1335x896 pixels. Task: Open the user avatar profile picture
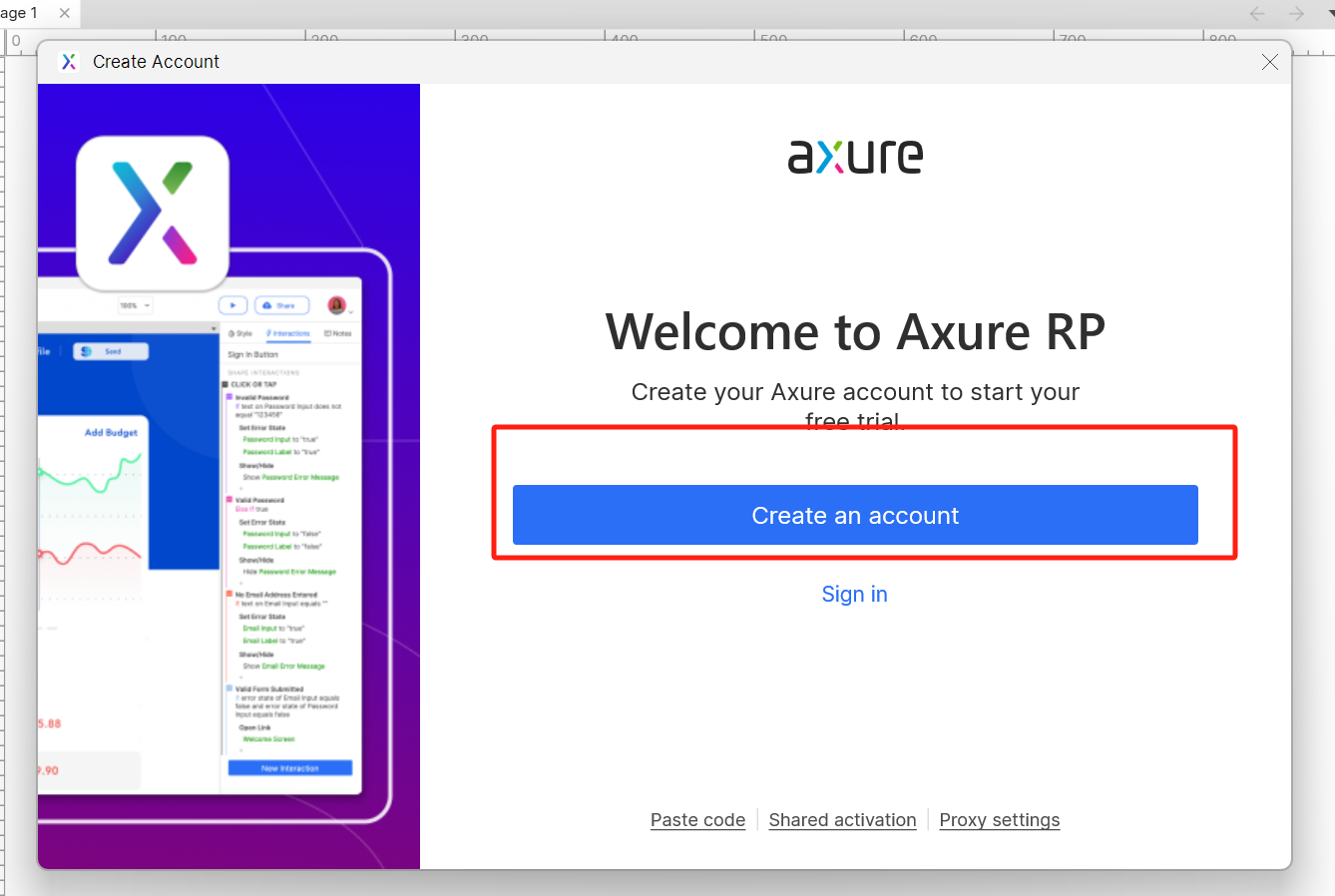(x=336, y=306)
